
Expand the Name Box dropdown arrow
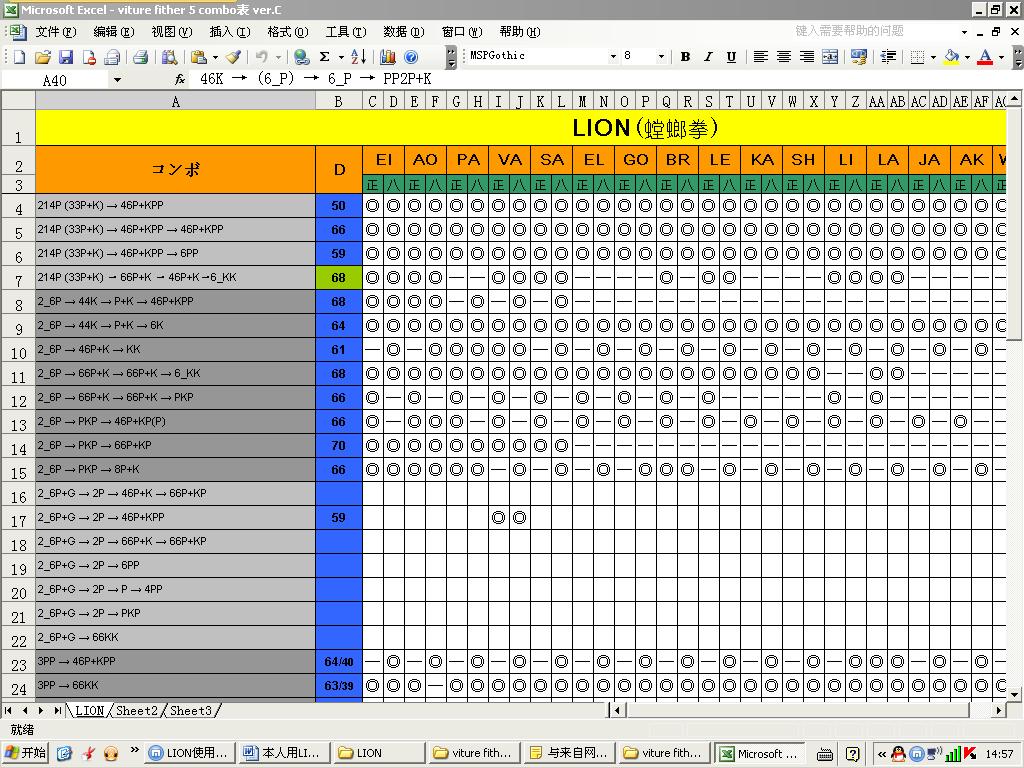point(117,79)
